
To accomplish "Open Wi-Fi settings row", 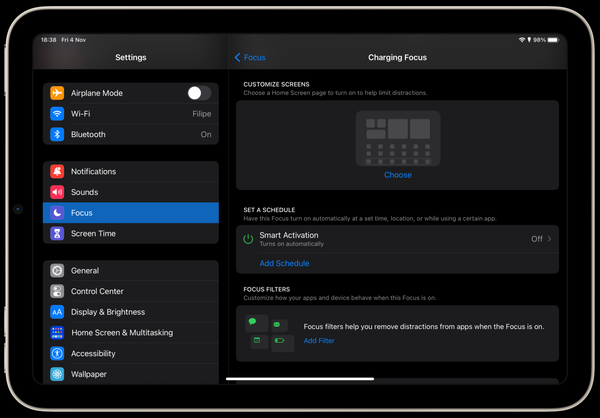I will click(x=131, y=114).
